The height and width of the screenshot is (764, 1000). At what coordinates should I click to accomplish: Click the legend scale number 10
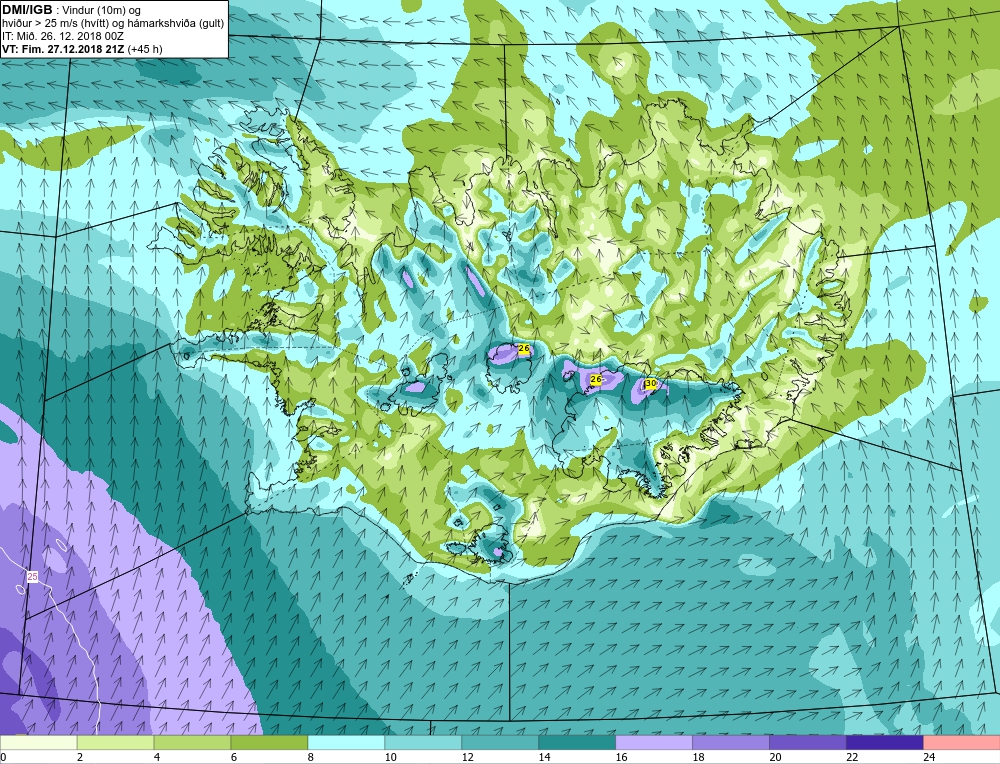390,757
